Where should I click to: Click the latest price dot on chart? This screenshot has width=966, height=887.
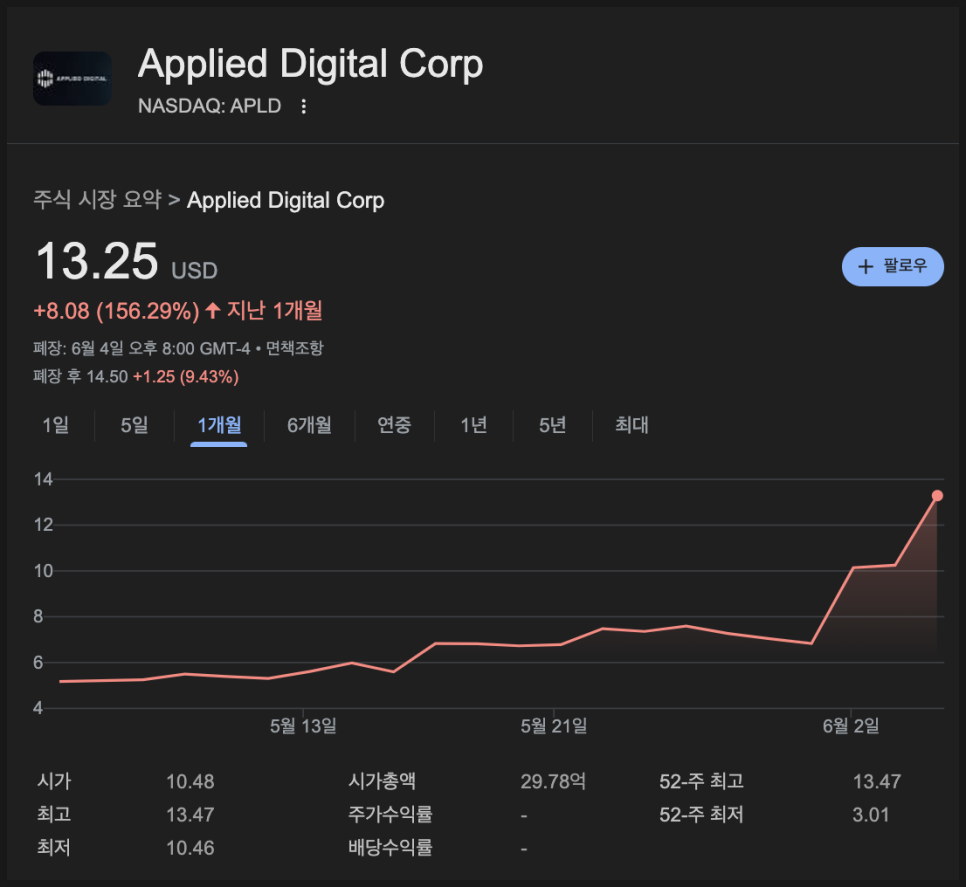(937, 496)
